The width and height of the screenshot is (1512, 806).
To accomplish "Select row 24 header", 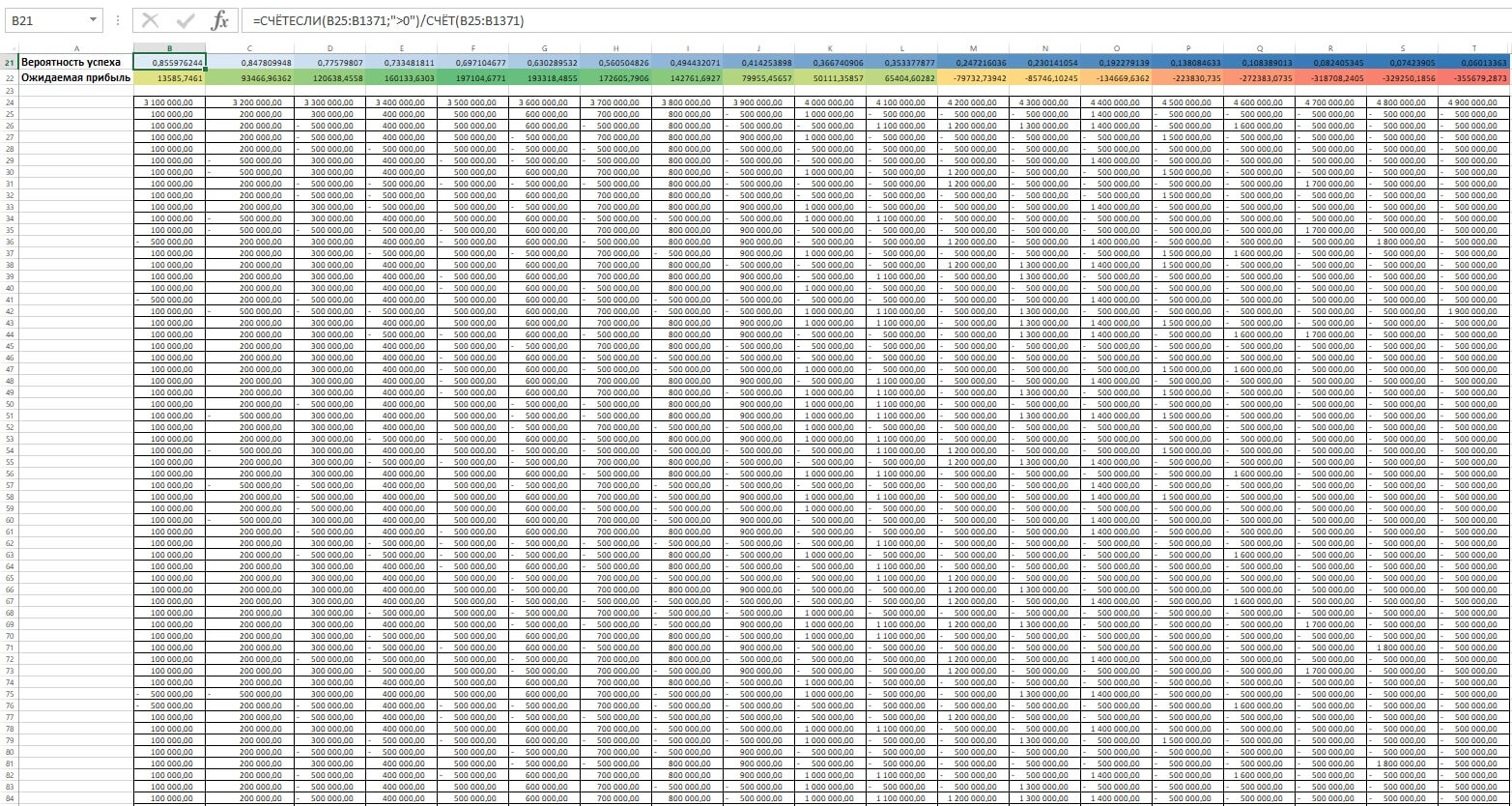I will tap(9, 101).
